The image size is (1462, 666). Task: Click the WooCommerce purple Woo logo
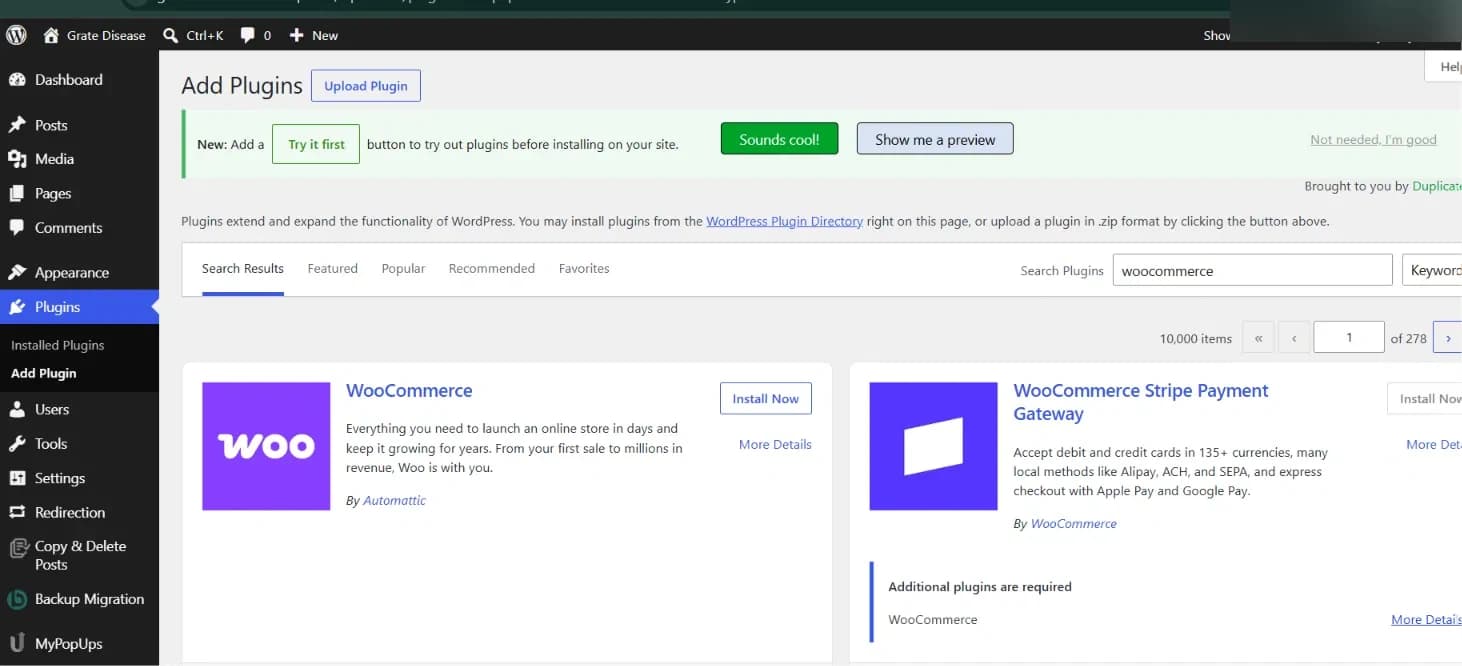tap(266, 446)
